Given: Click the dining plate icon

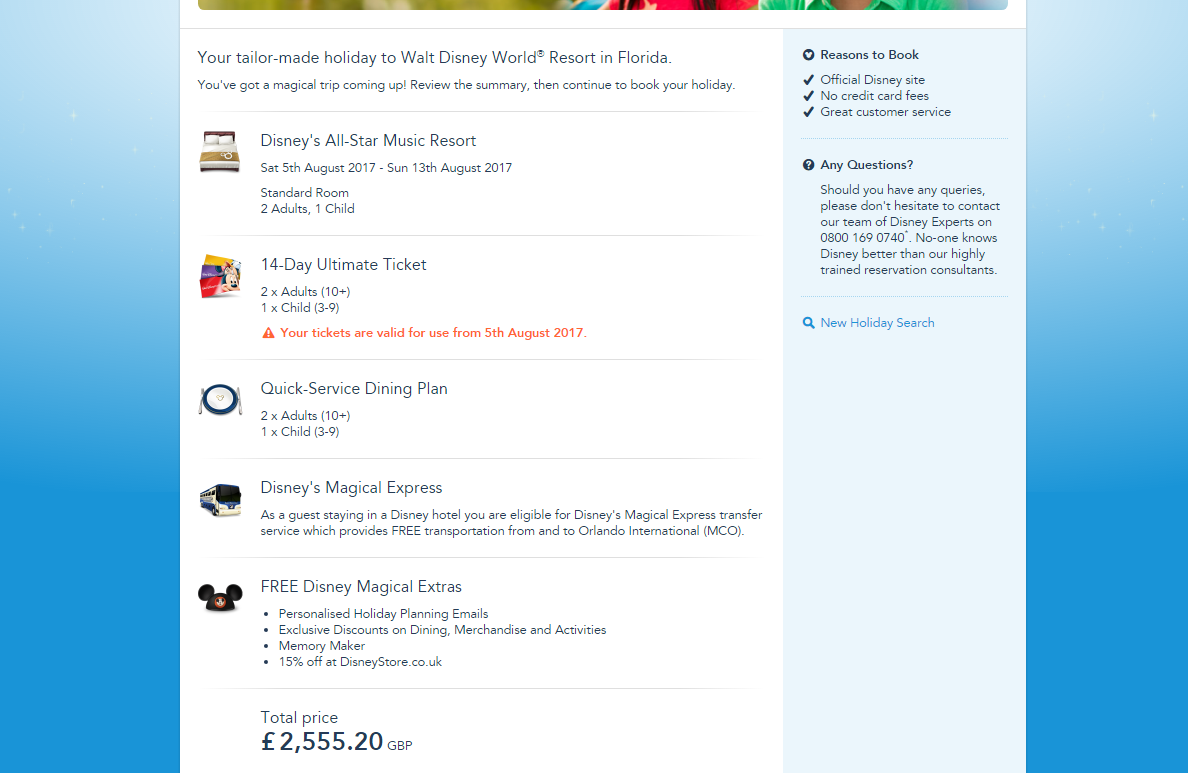Looking at the screenshot, I should (x=220, y=400).
